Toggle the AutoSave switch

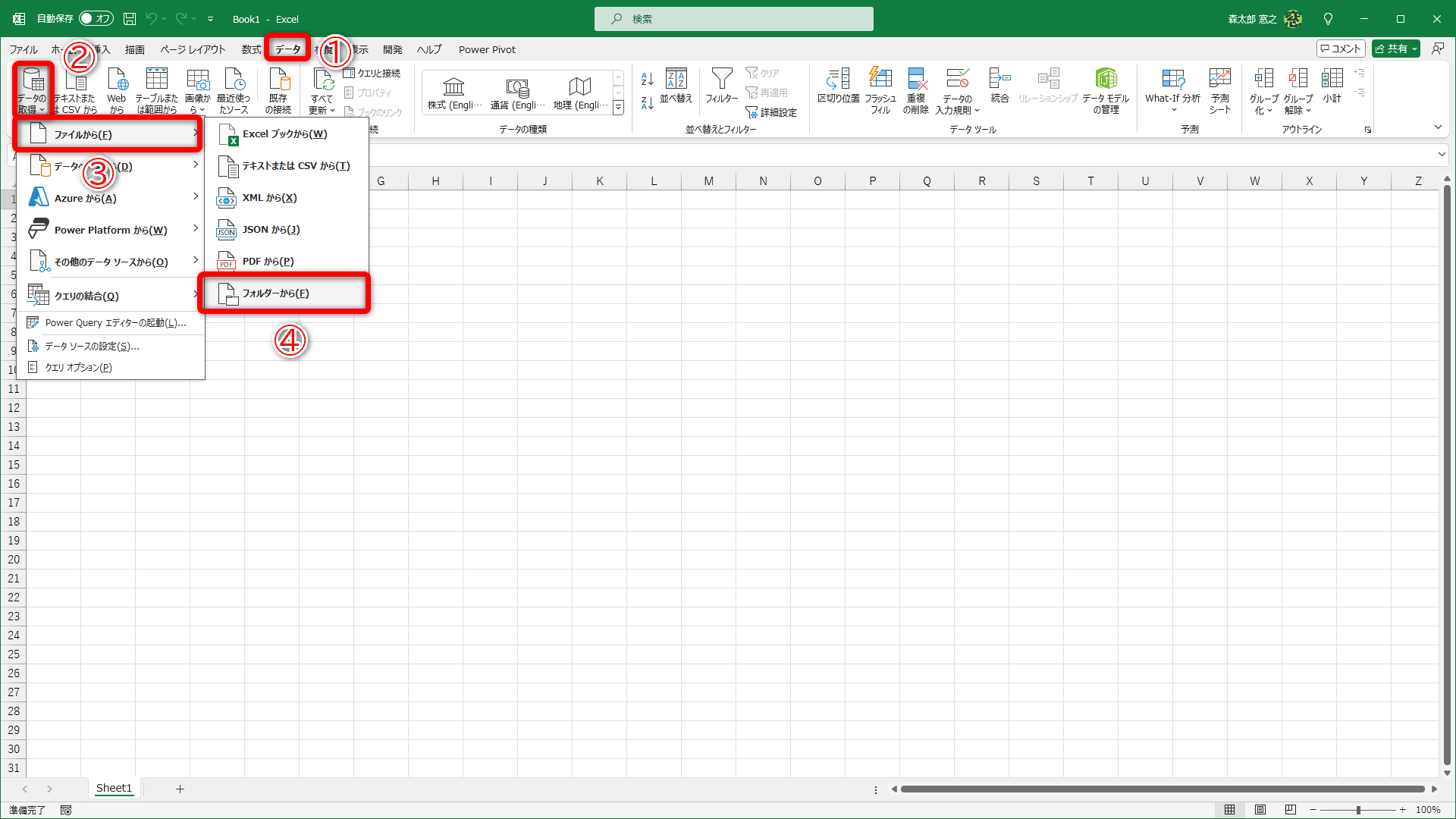96,18
